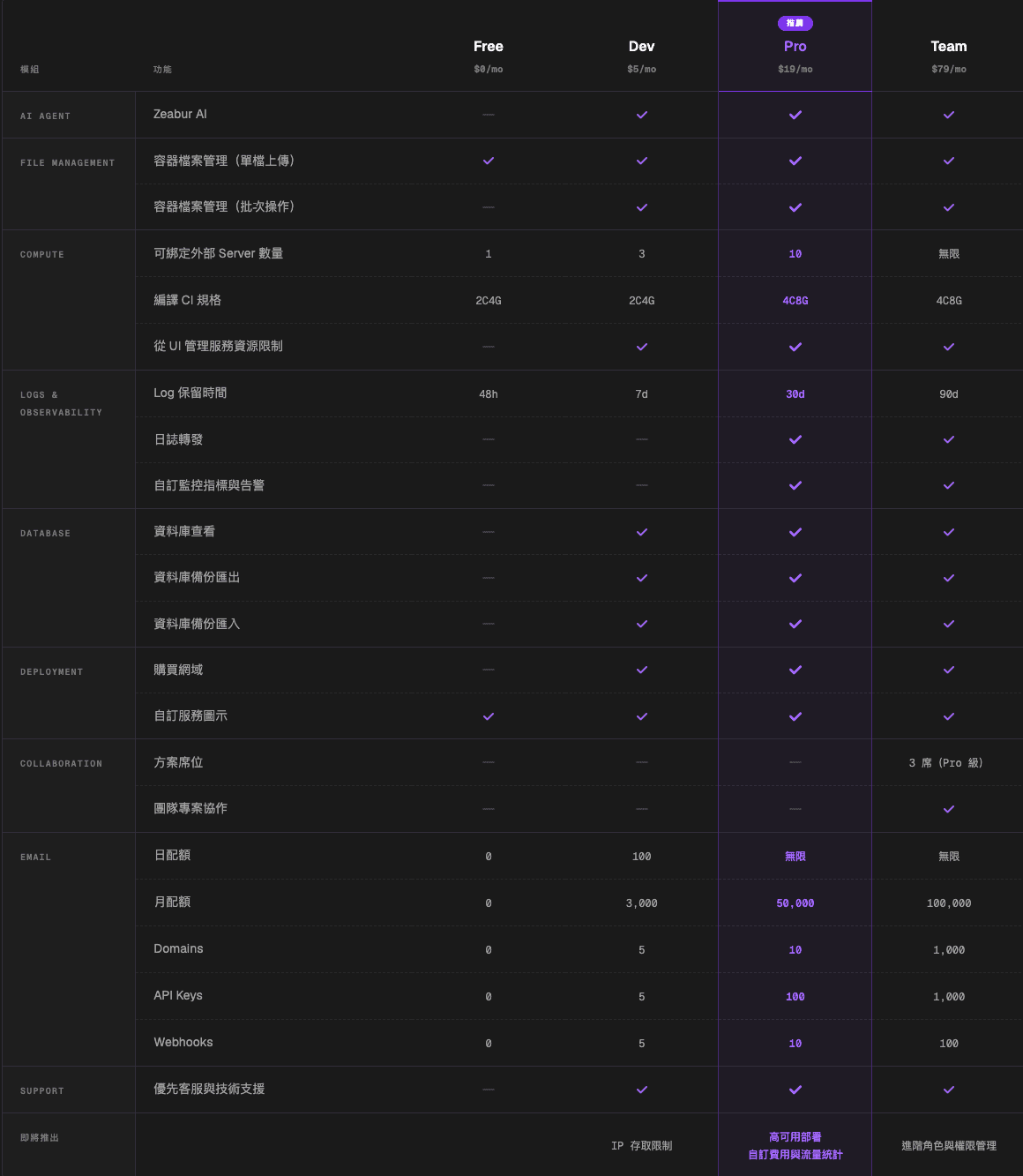Collapse the EMAIL module section
This screenshot has height=1176, width=1023.
point(35,857)
